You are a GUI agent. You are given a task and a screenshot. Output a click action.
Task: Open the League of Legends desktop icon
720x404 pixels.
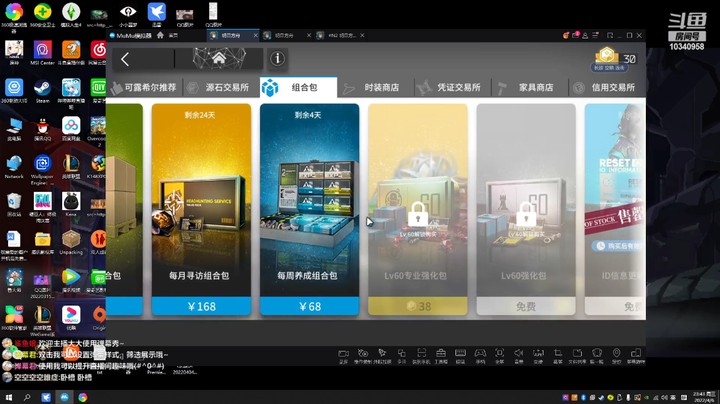coord(71,167)
